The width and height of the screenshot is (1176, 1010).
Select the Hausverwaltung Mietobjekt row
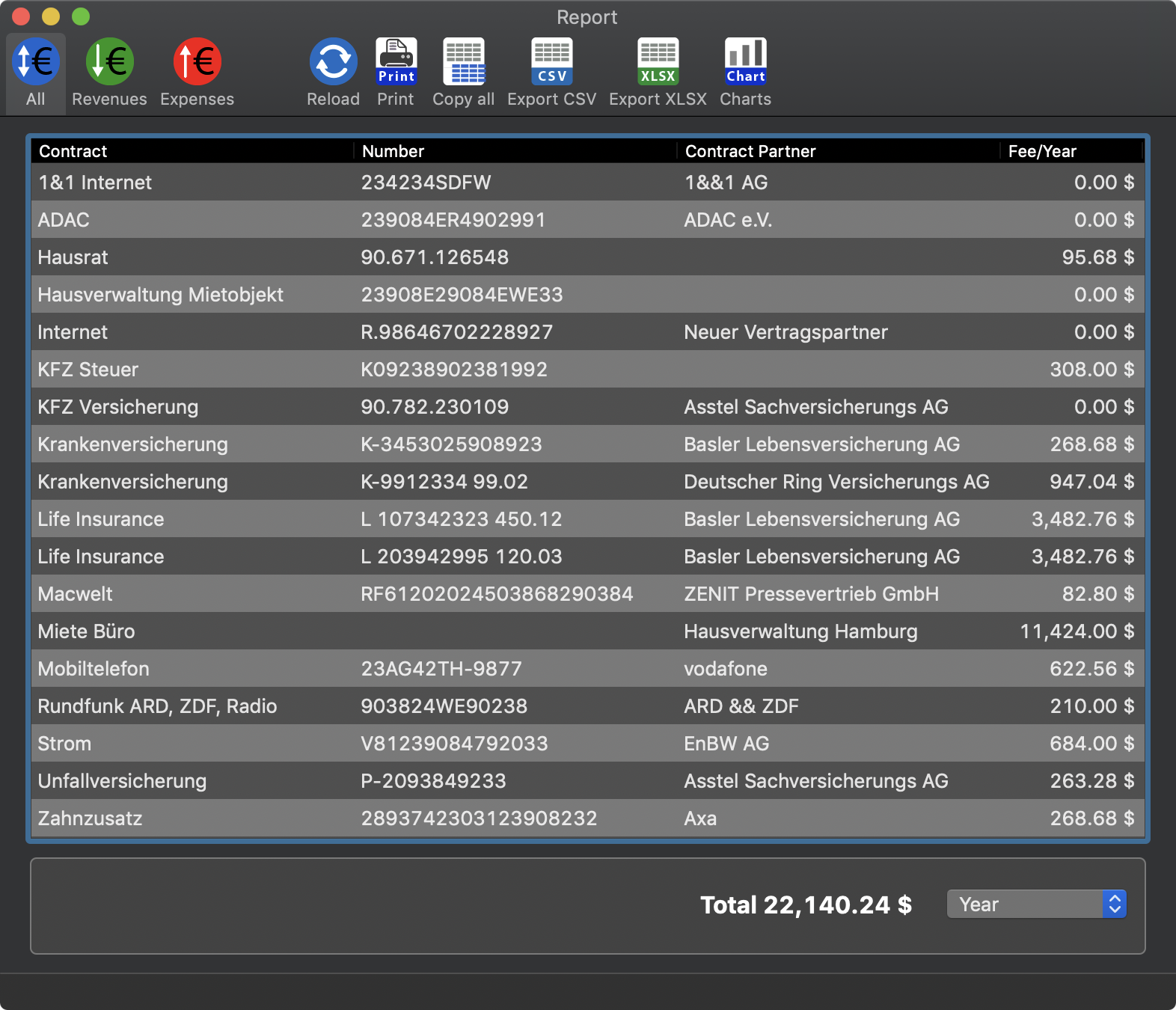point(588,294)
